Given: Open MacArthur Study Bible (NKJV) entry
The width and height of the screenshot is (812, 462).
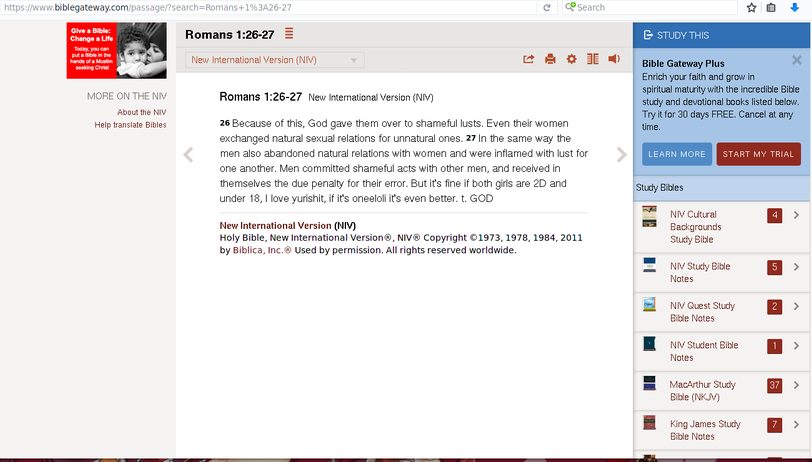Looking at the screenshot, I should 702,391.
